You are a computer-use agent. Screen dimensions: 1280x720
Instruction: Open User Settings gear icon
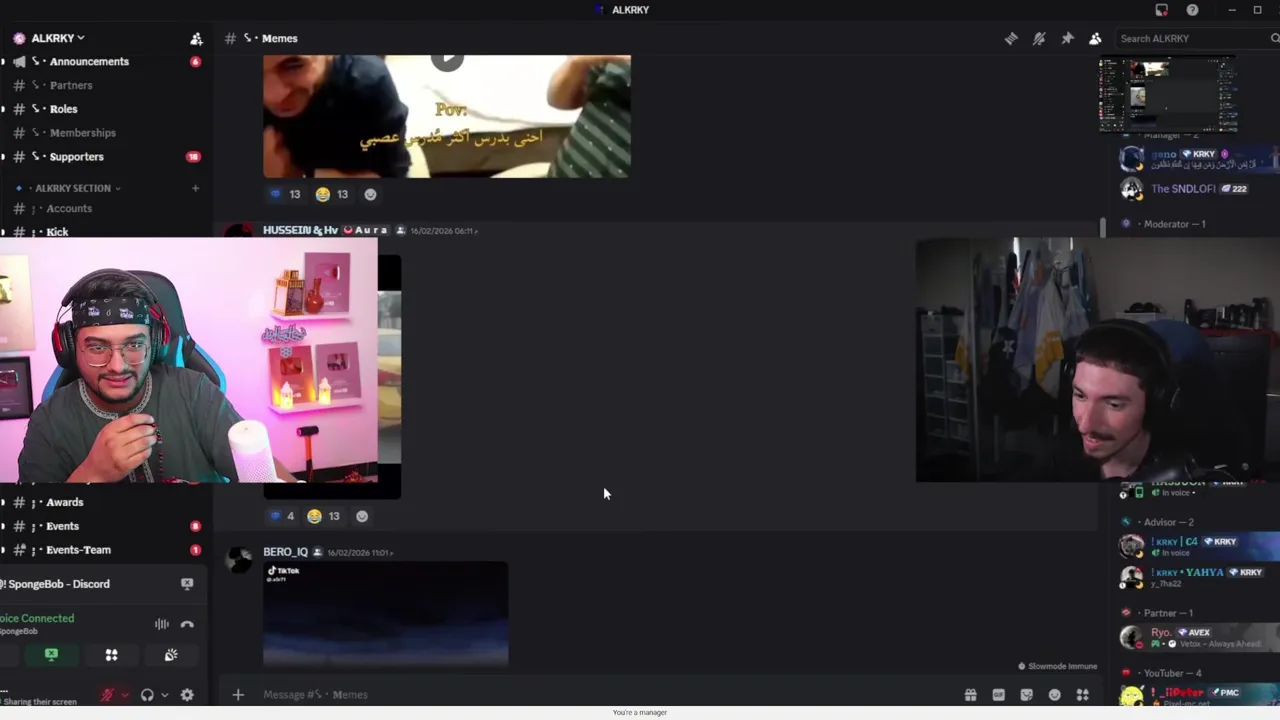[x=187, y=695]
